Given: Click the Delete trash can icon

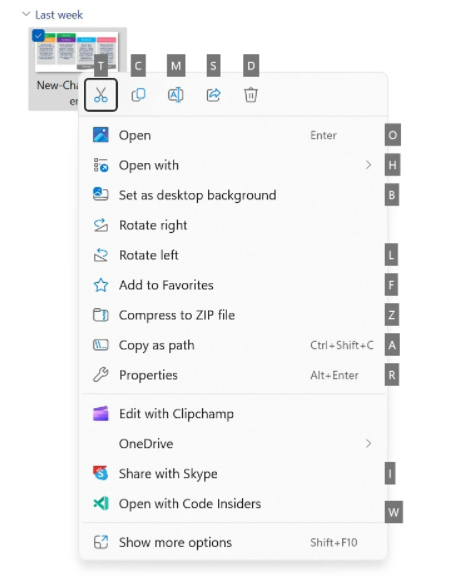Looking at the screenshot, I should coord(251,95).
